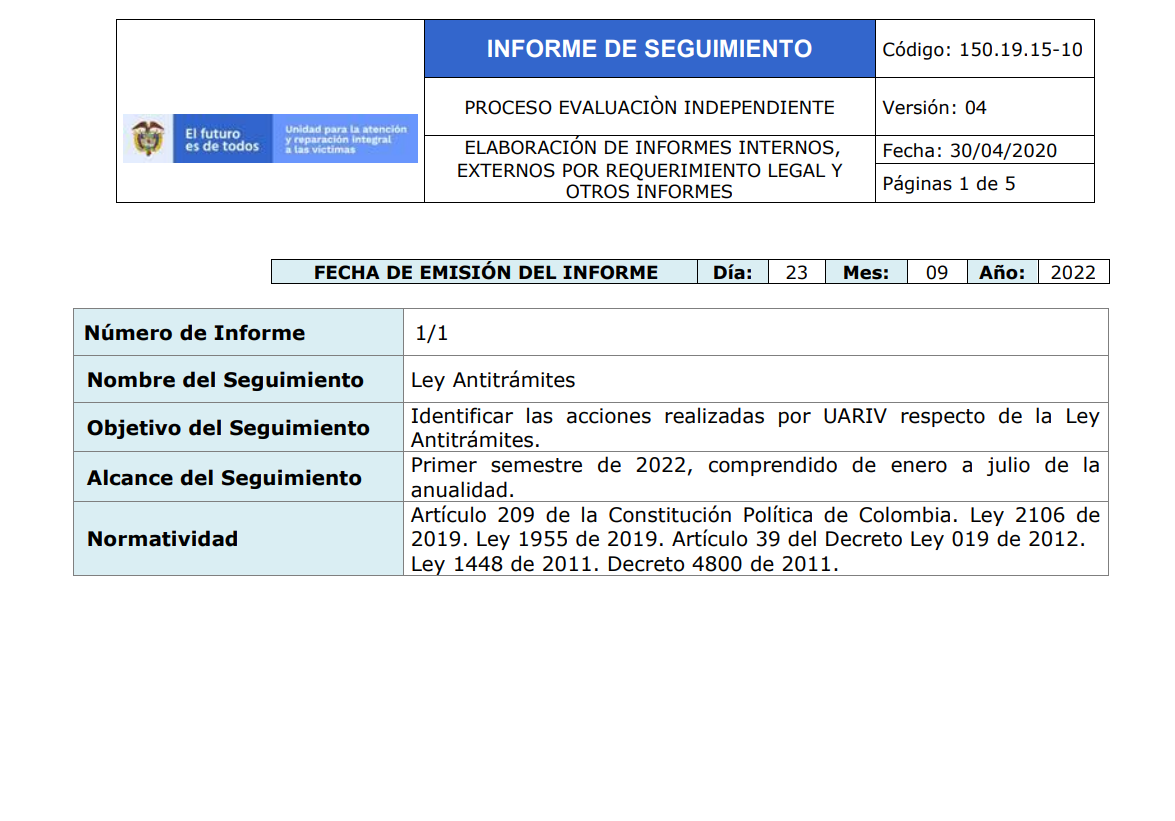Click the 'Año:' label
Viewport: 1175px width, 821px height.
(x=1002, y=273)
